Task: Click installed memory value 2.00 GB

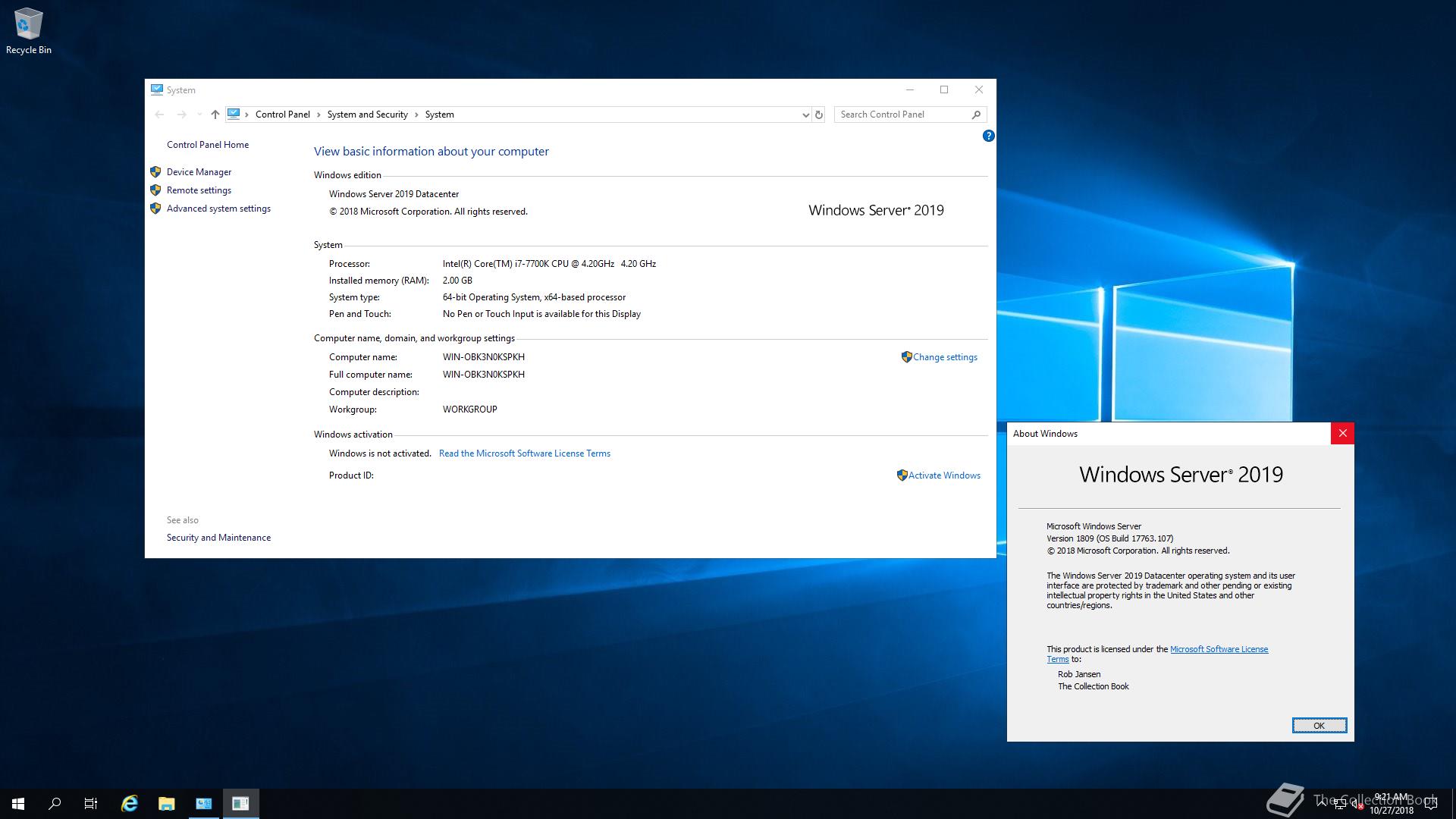Action: pos(457,281)
